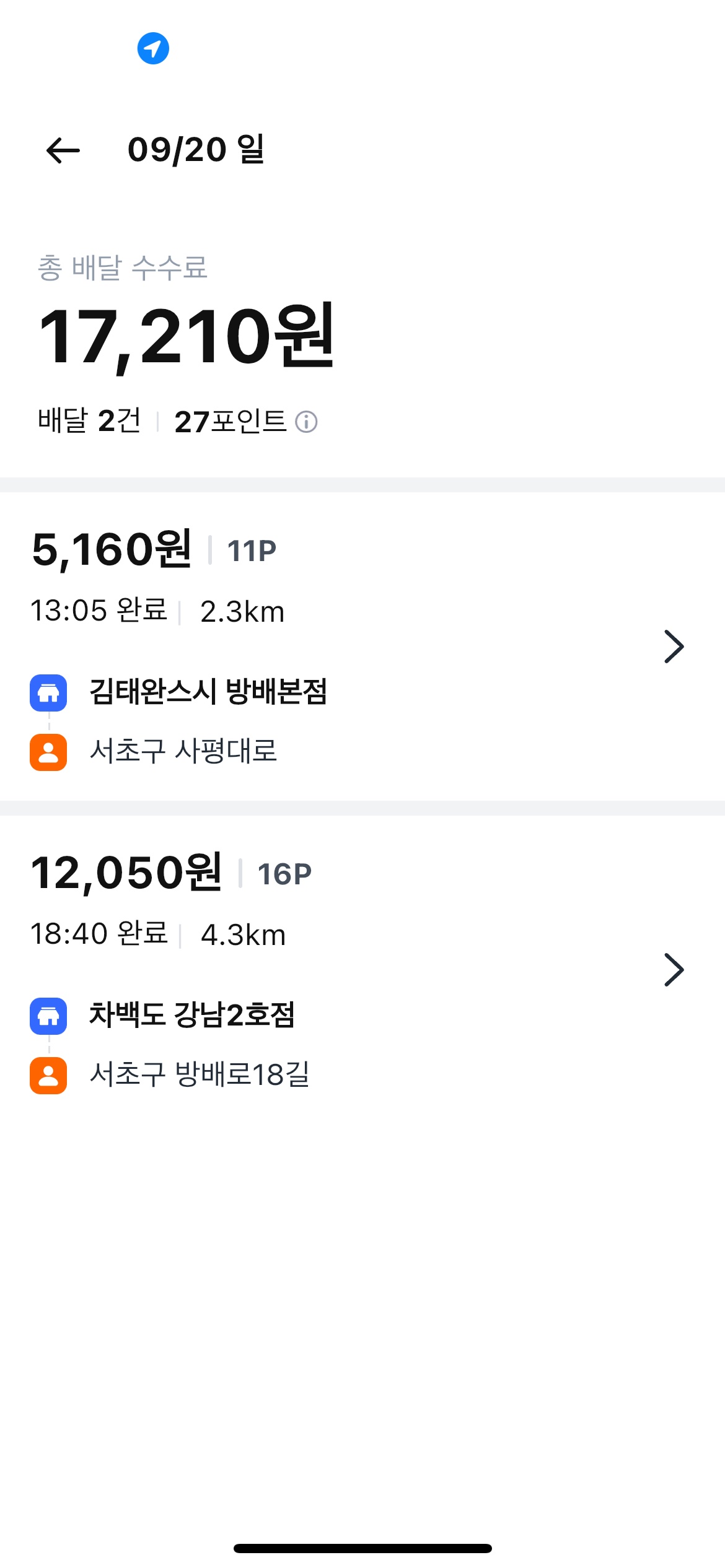The width and height of the screenshot is (725, 1568).
Task: Select the 12,050원 delivery amount
Action: [126, 873]
